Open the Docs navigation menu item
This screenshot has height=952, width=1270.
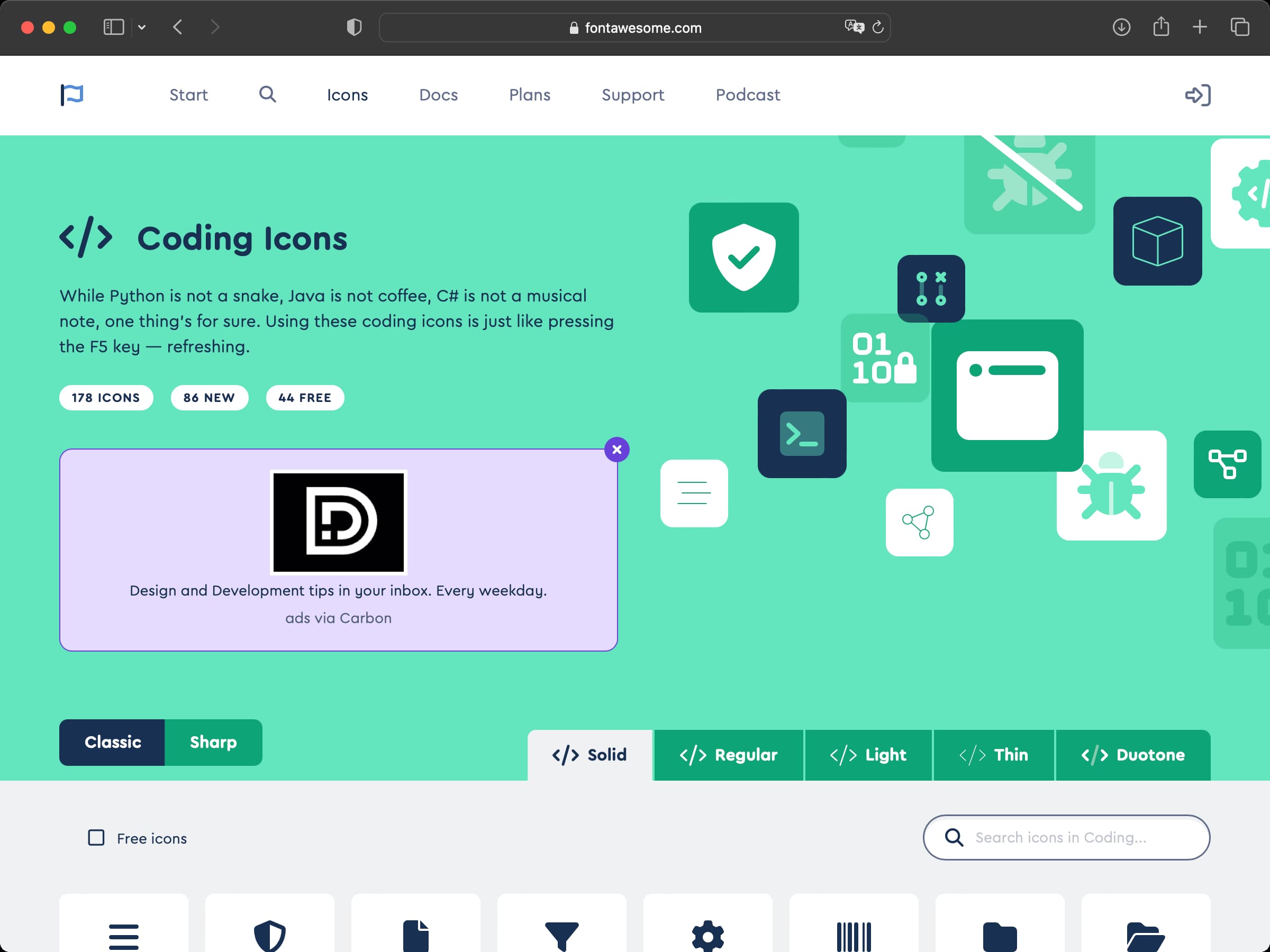pyautogui.click(x=438, y=95)
